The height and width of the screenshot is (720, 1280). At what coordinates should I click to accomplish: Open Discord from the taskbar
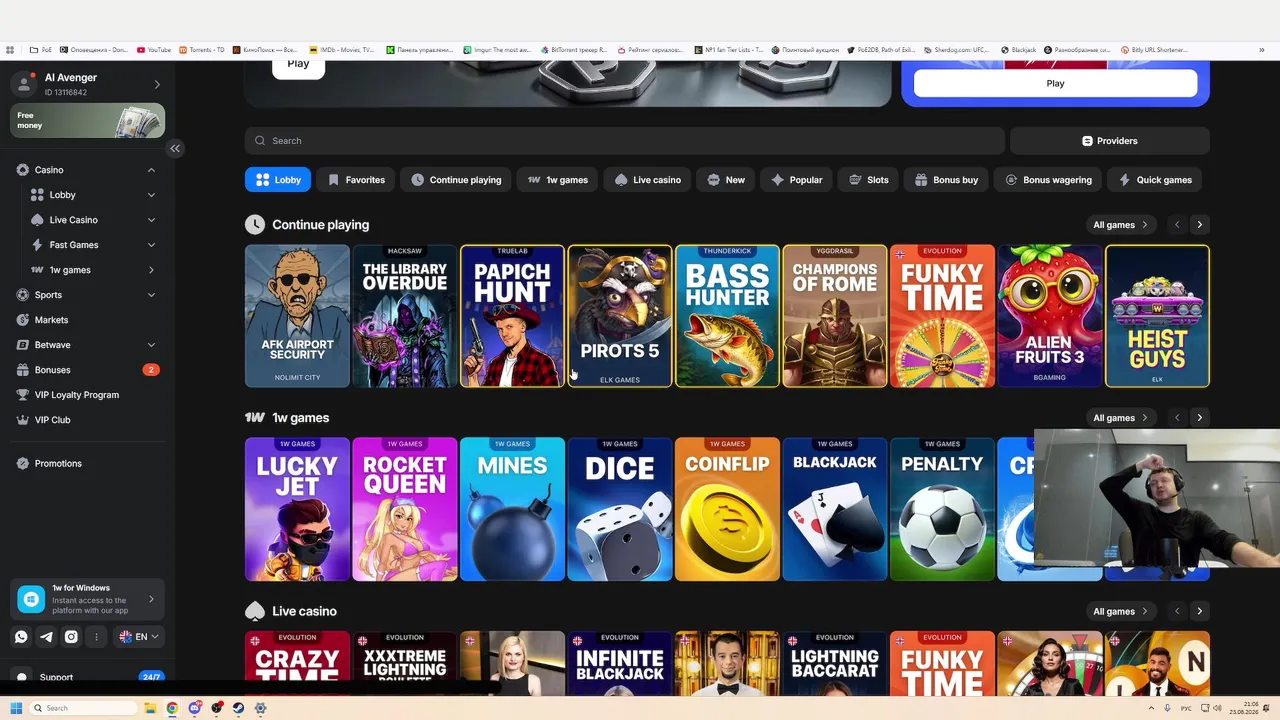194,708
